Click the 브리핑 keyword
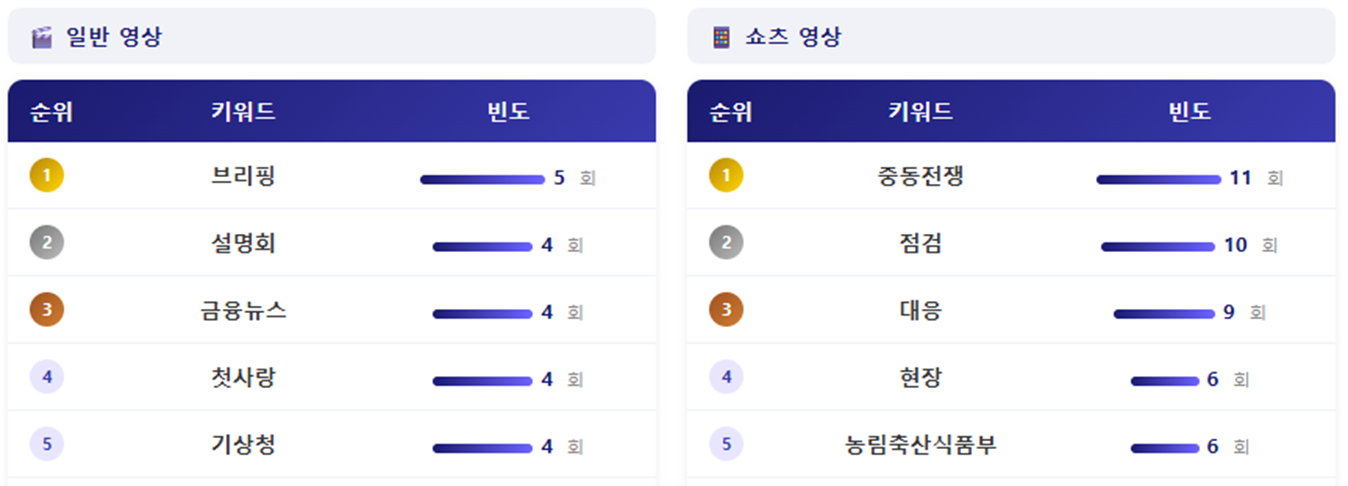Image resolution: width=1348 pixels, height=486 pixels. 243,177
